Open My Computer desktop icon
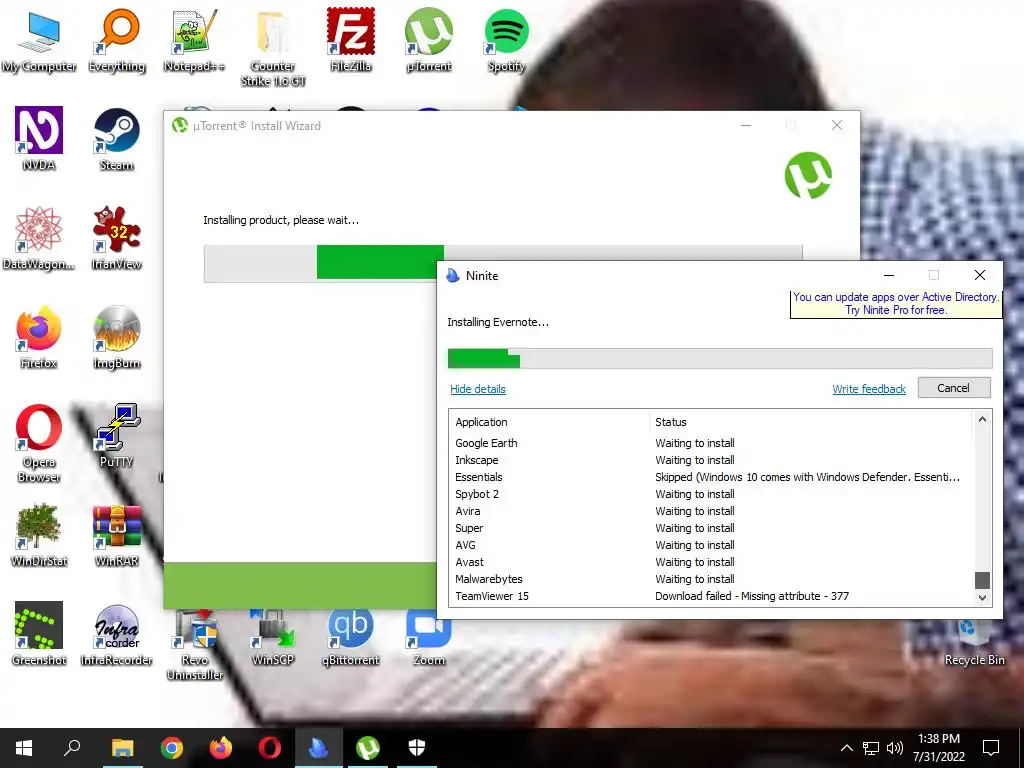This screenshot has height=768, width=1024. point(39,40)
